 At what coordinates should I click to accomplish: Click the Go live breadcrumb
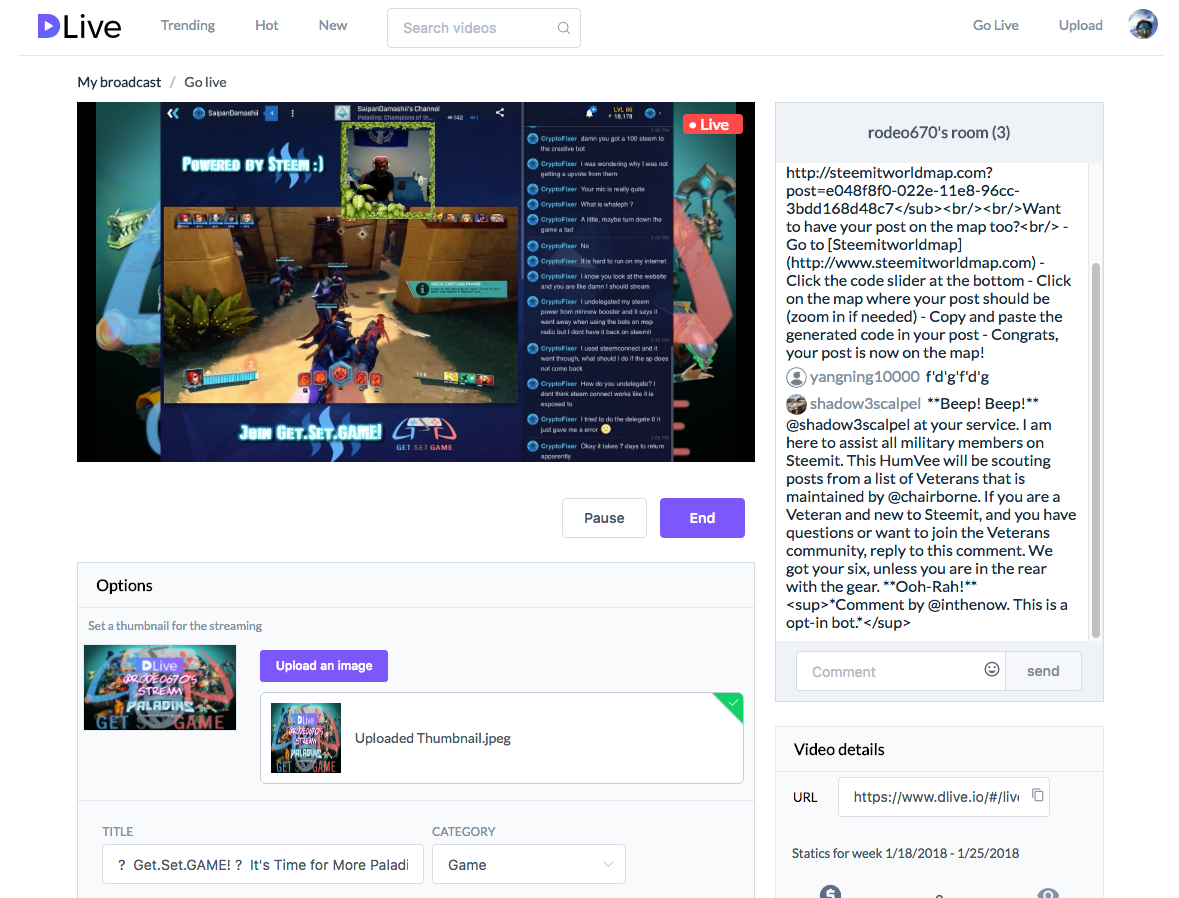point(205,82)
